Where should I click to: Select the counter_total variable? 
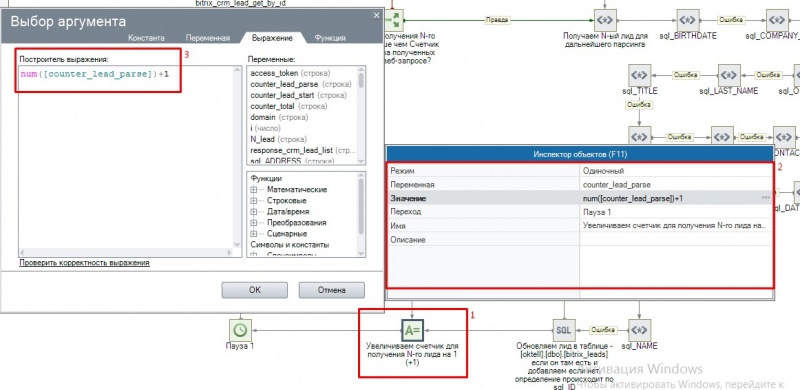(x=289, y=106)
